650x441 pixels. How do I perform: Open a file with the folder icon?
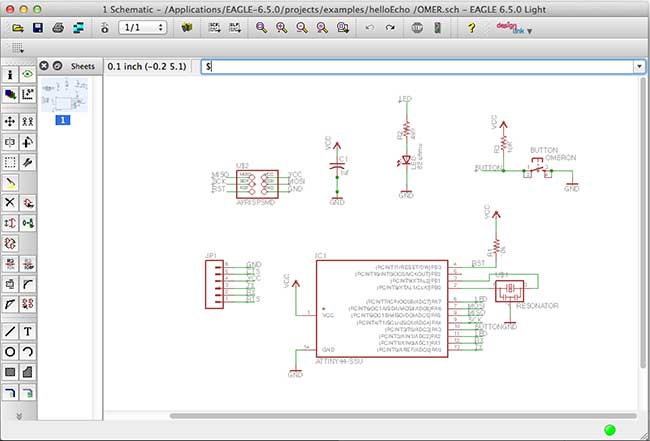[x=17, y=28]
